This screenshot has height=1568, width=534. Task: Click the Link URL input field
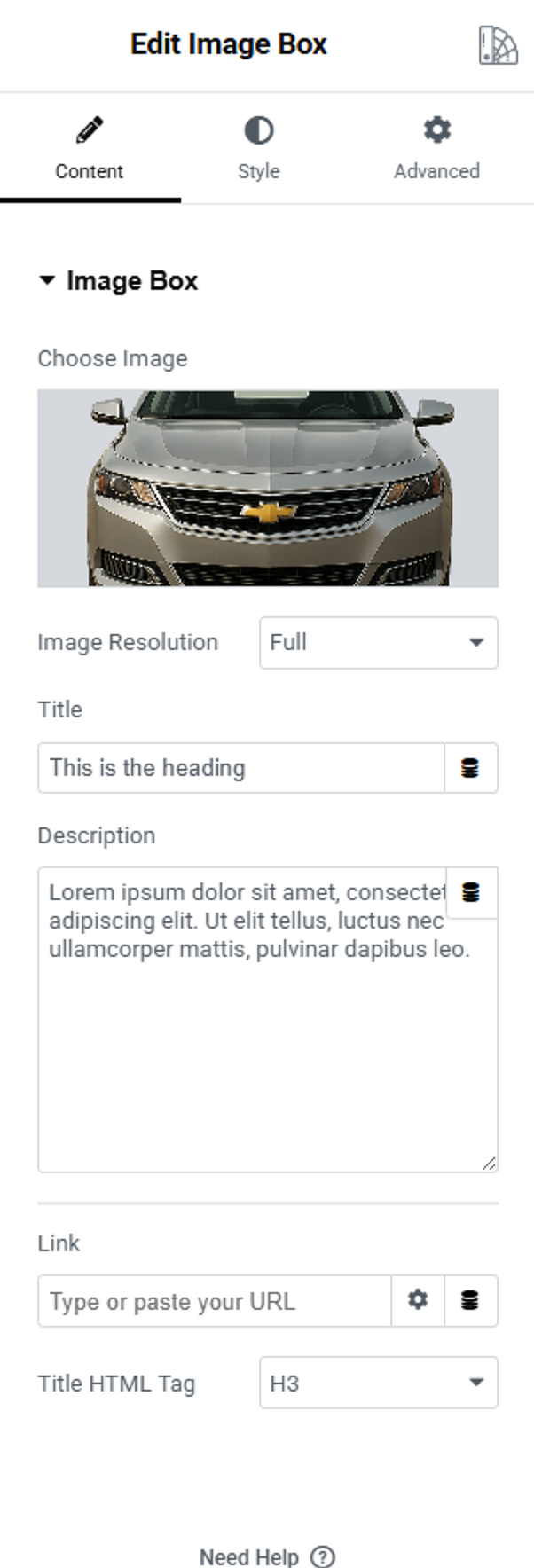coord(214,1301)
